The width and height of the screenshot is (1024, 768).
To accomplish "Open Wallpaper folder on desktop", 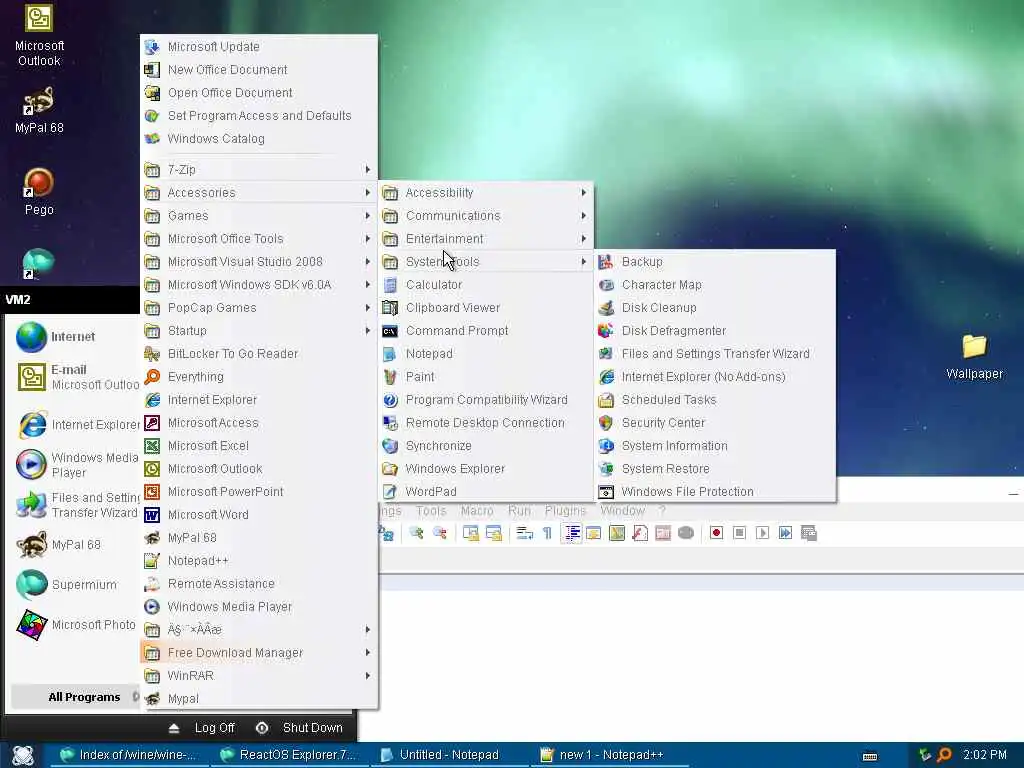I will [974, 357].
